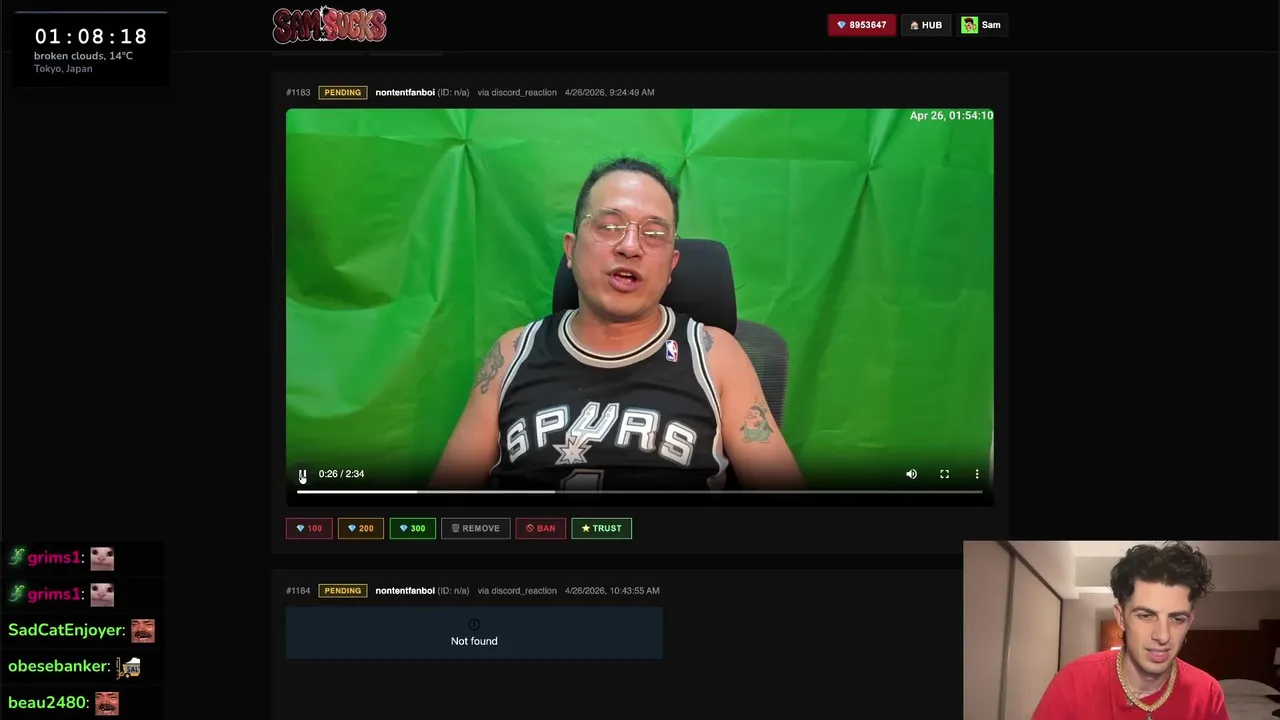Click the TRUST button under the video
Screen dimensions: 1280x720
[x=601, y=528]
